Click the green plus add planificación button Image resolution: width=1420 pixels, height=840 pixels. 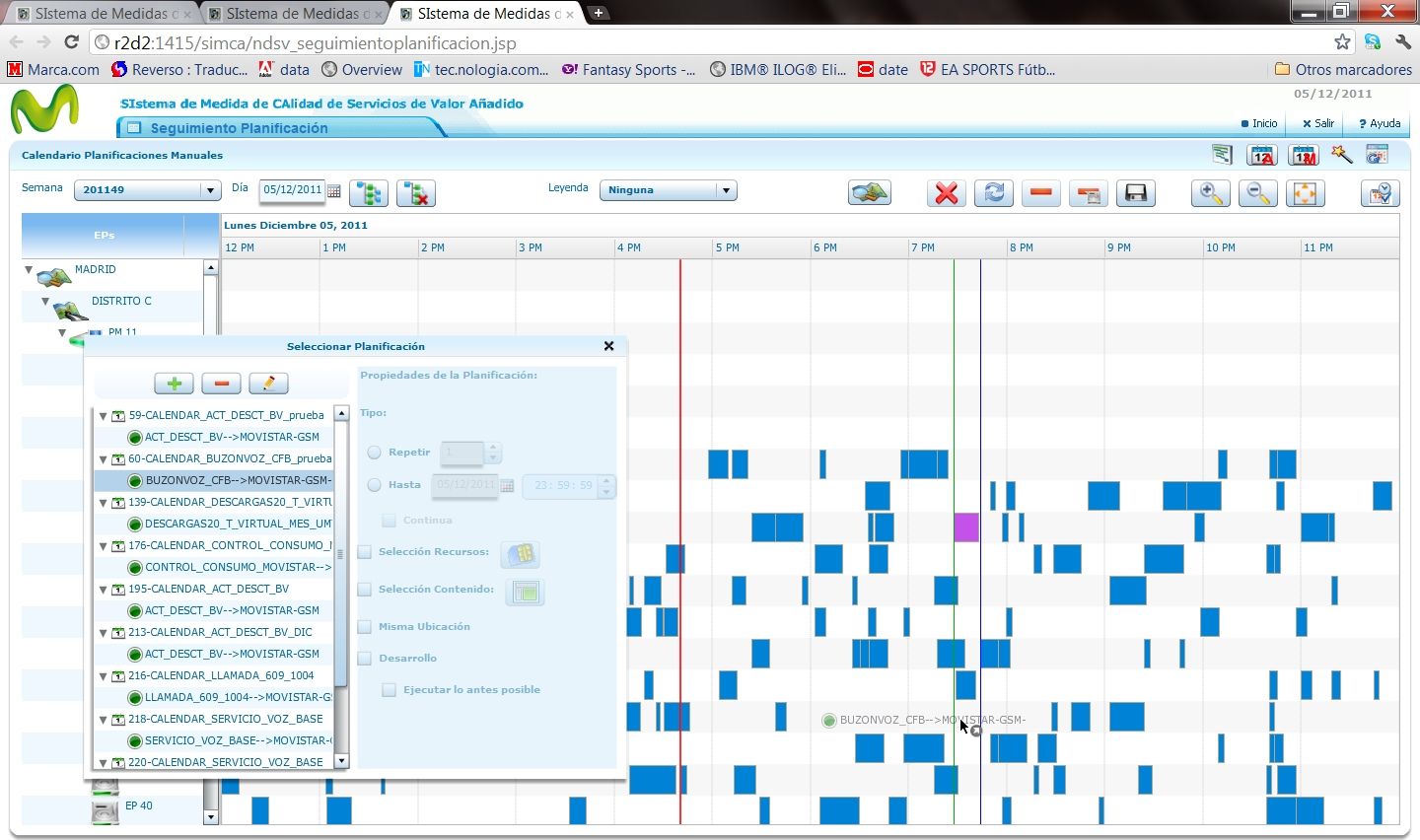[x=175, y=384]
